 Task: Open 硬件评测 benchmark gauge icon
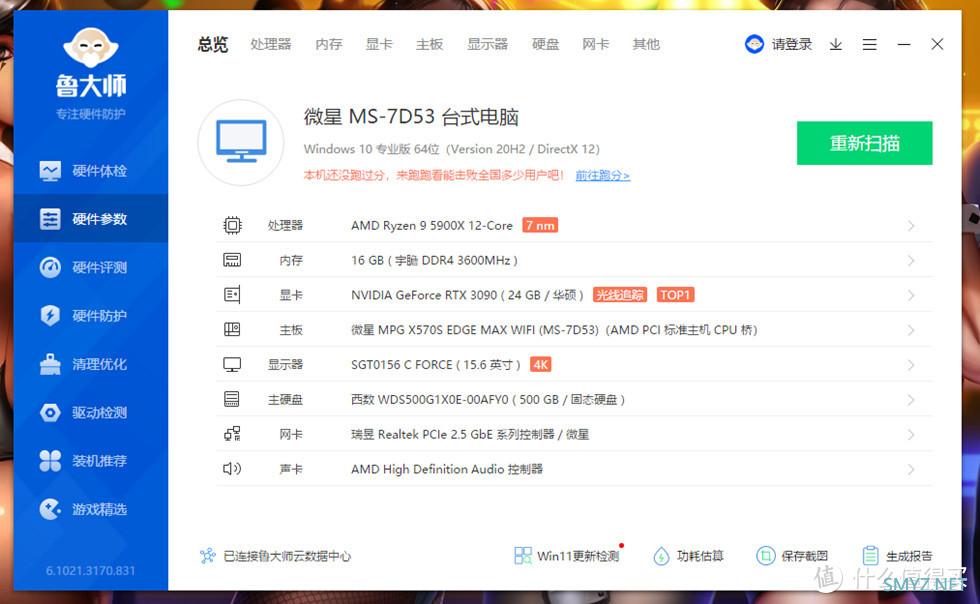50,268
